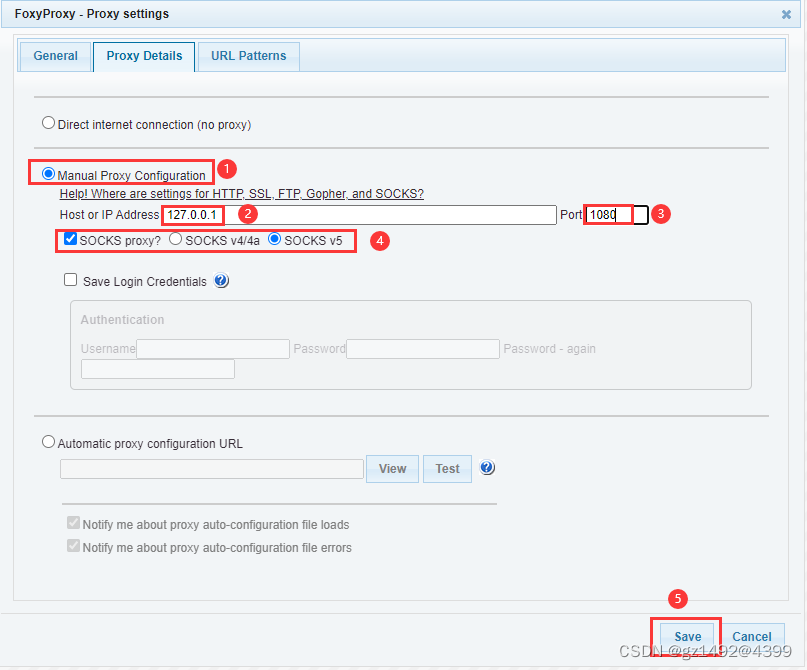Open the URL Patterns tab
This screenshot has width=807, height=670.
(x=249, y=56)
